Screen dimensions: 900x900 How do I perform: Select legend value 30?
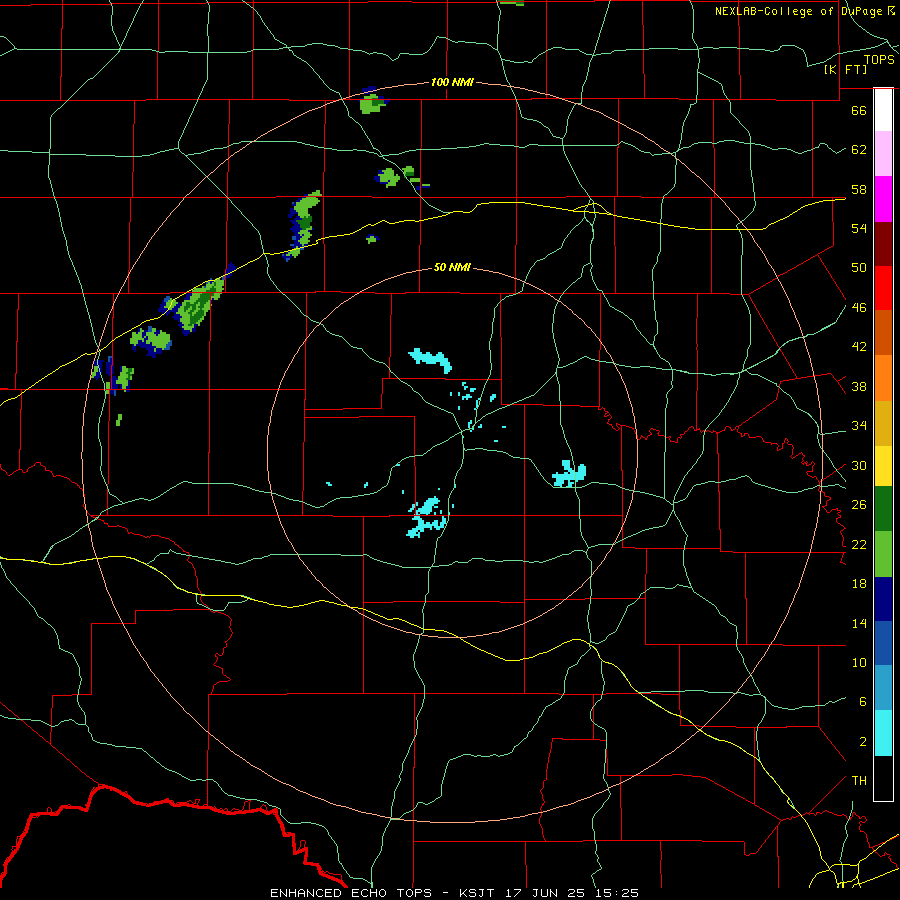(859, 465)
